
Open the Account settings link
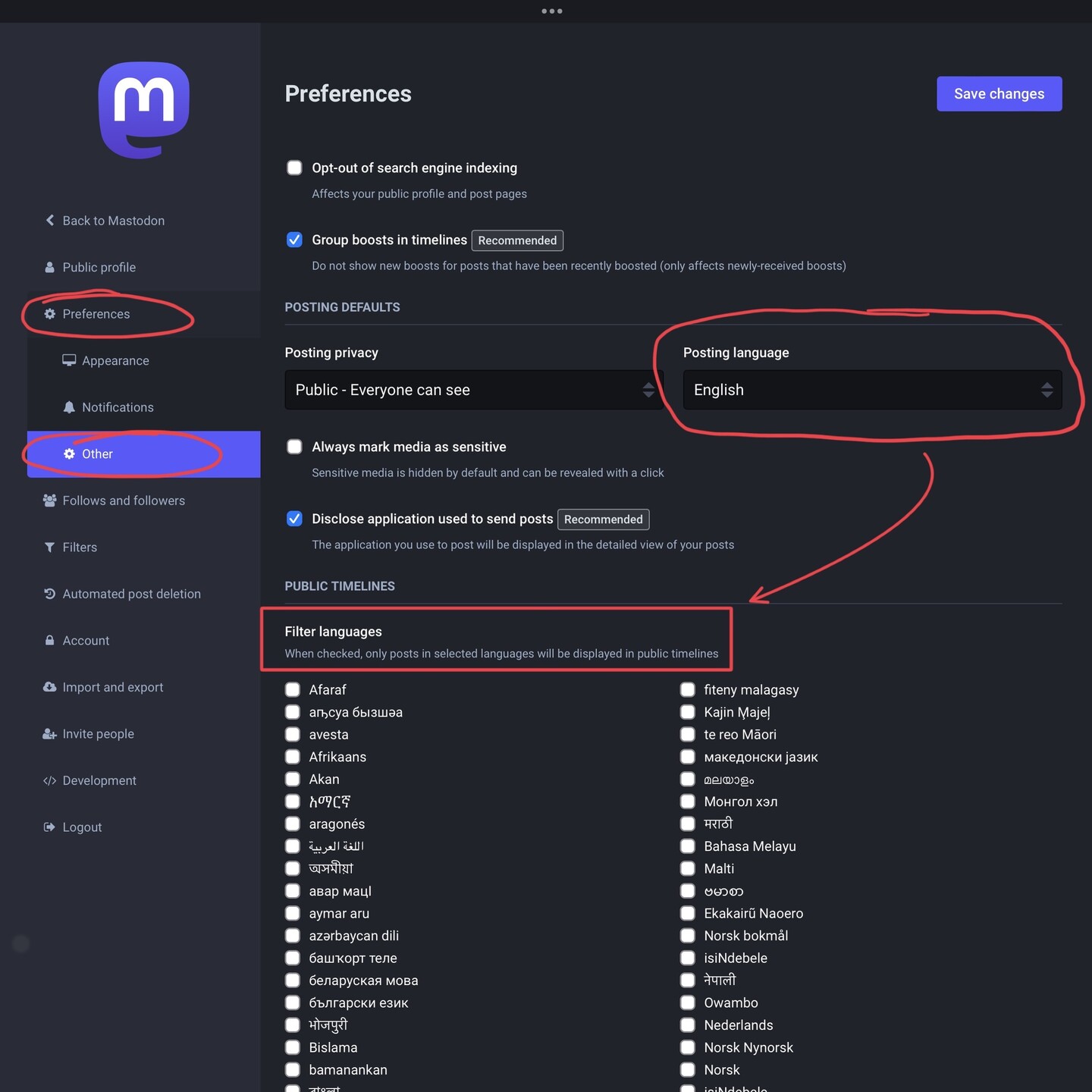86,641
